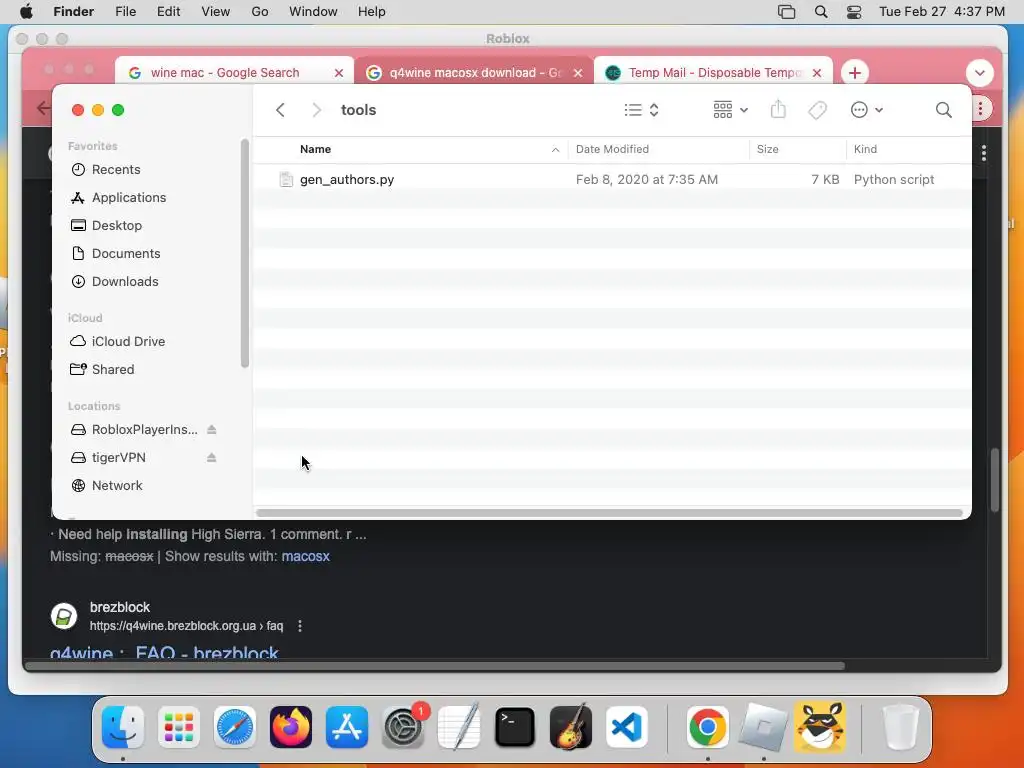This screenshot has height=768, width=1024.
Task: Click the Finder search magnifier icon
Action: coord(943,110)
